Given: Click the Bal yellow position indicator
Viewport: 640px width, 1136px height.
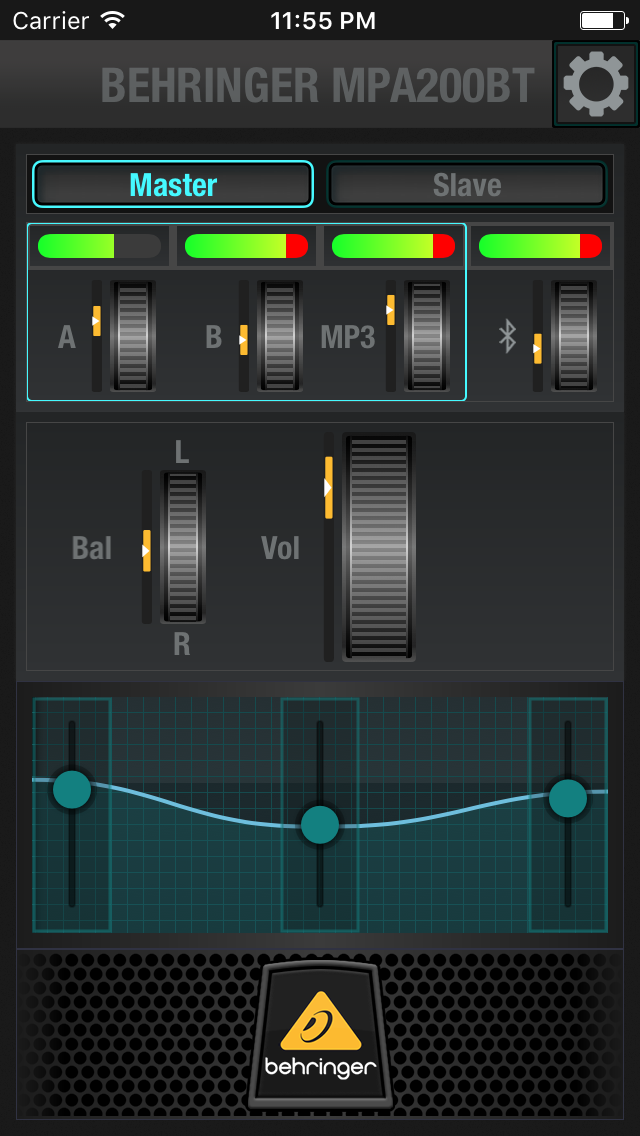Looking at the screenshot, I should (x=146, y=551).
